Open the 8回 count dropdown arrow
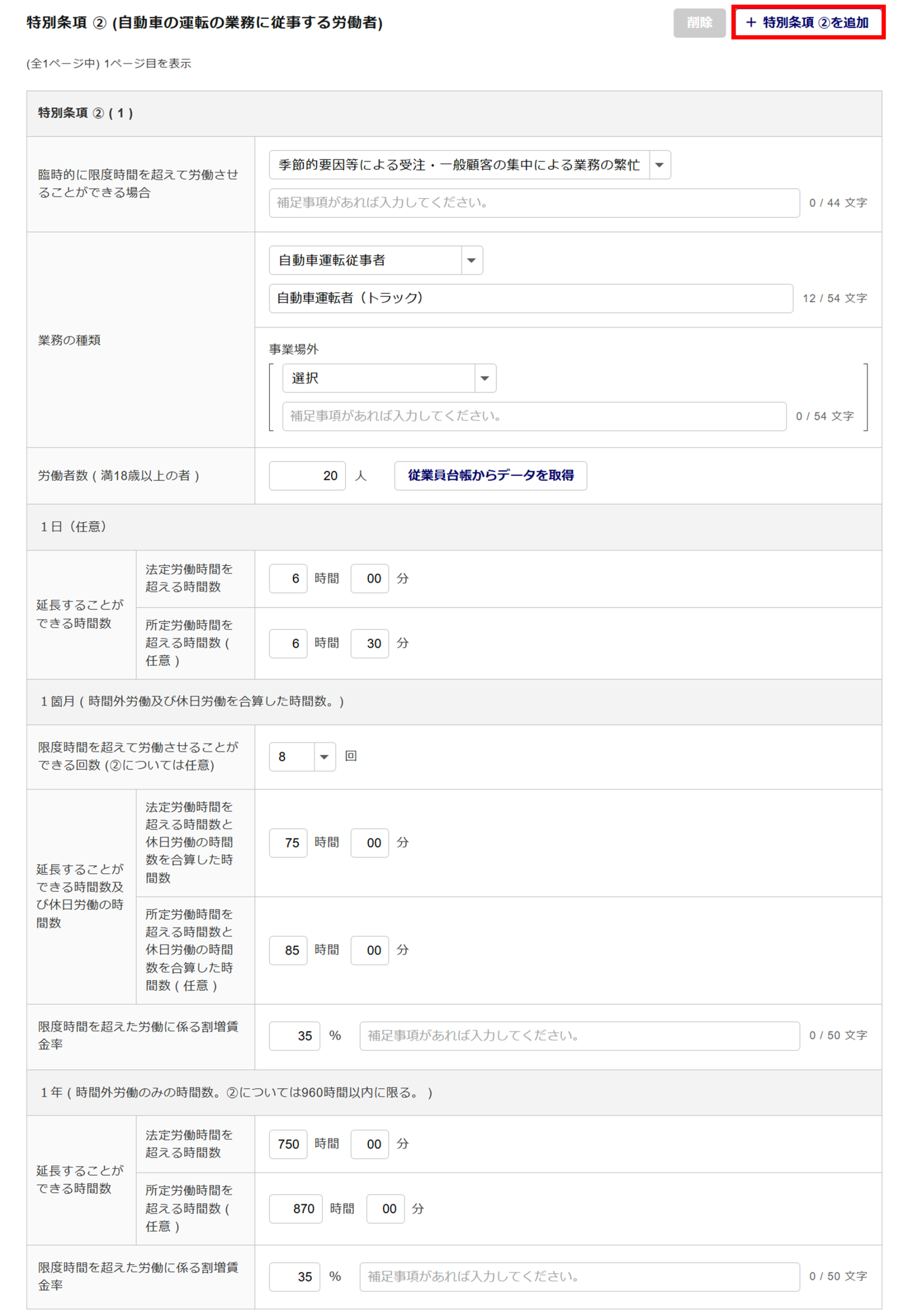The width and height of the screenshot is (903, 1316). [324, 756]
